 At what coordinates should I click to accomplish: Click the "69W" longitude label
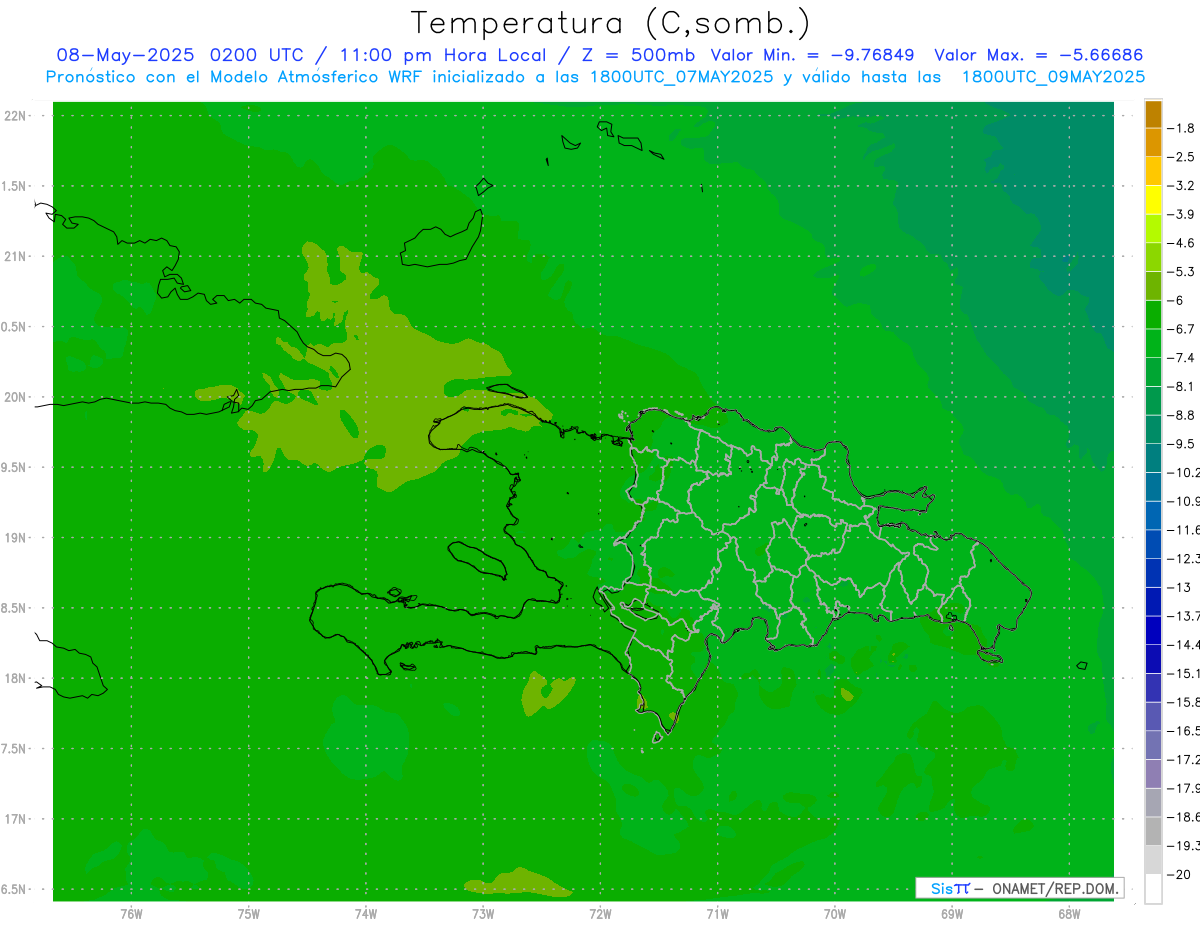coord(952,914)
